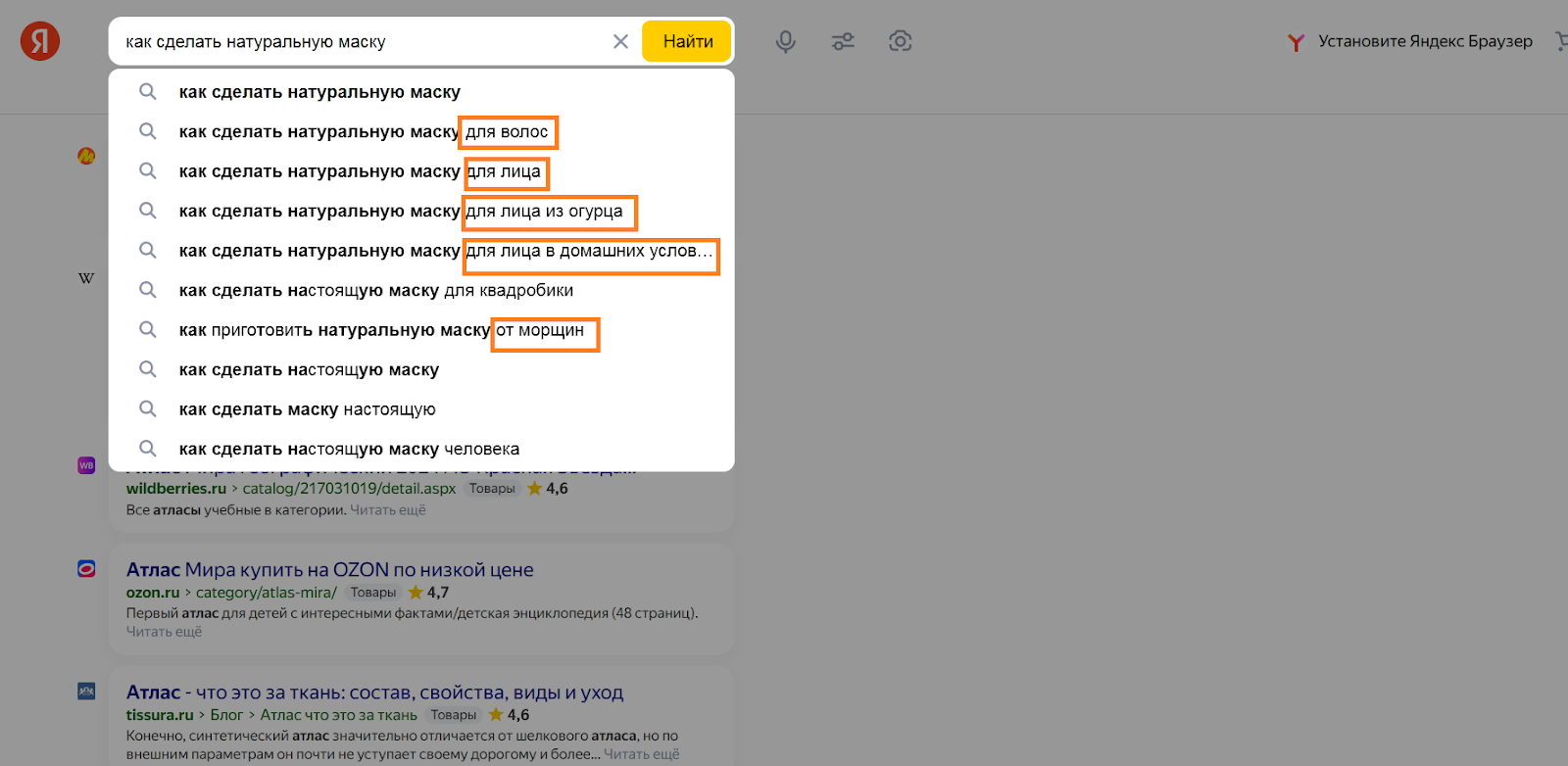Click the Ozon favicon beside result
The height and width of the screenshot is (766, 1568).
pyautogui.click(x=86, y=569)
